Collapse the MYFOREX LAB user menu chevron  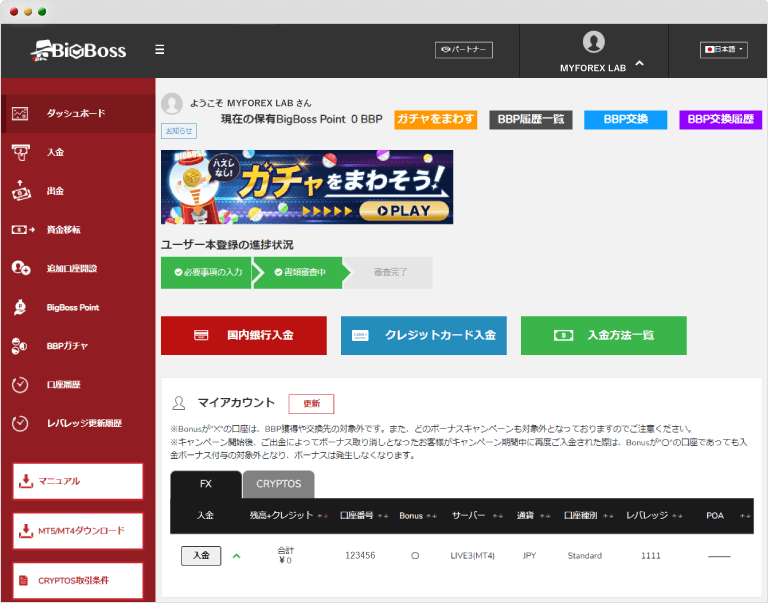coord(639,64)
